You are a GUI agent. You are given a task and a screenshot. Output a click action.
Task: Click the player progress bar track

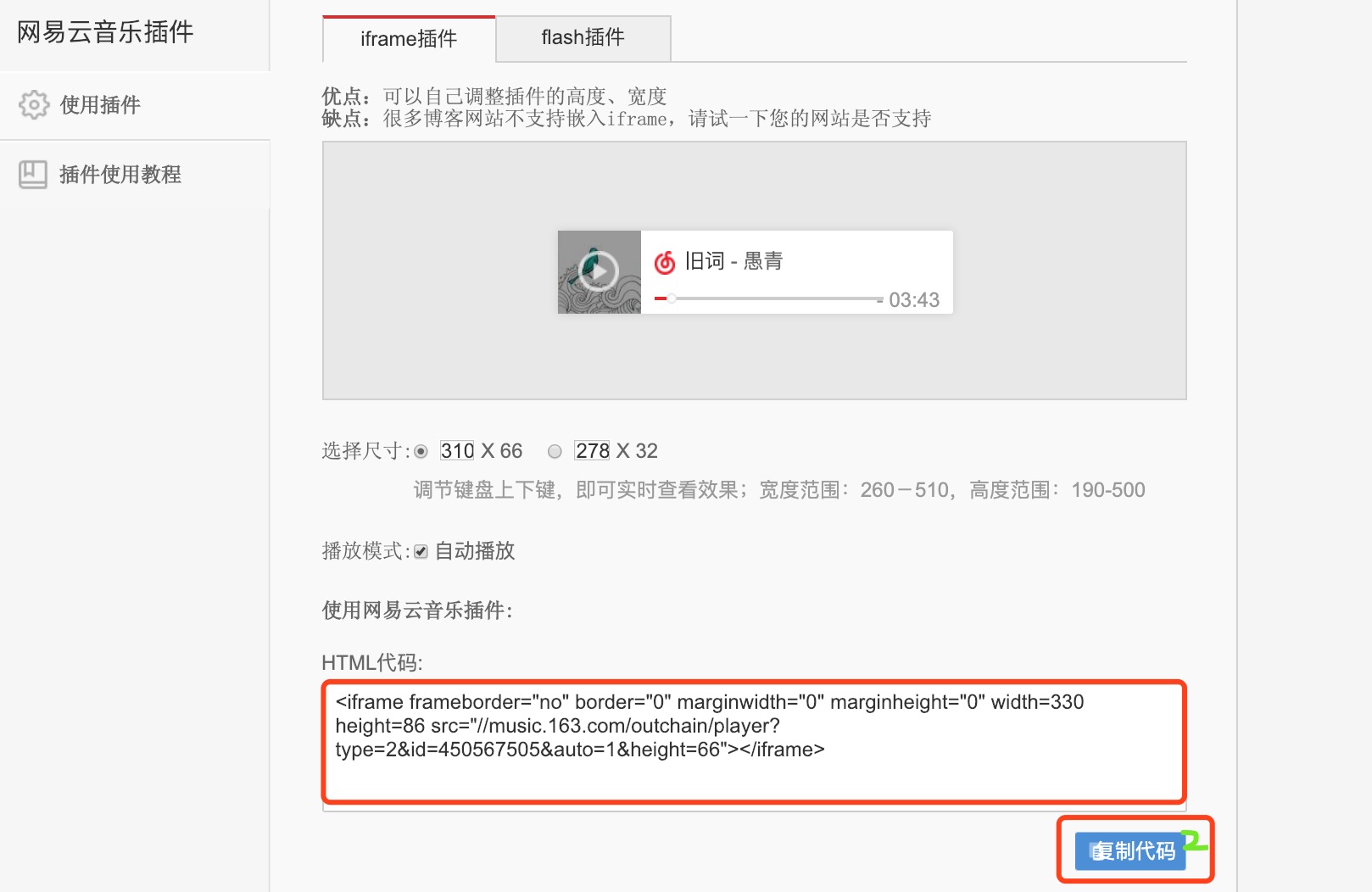click(x=769, y=298)
